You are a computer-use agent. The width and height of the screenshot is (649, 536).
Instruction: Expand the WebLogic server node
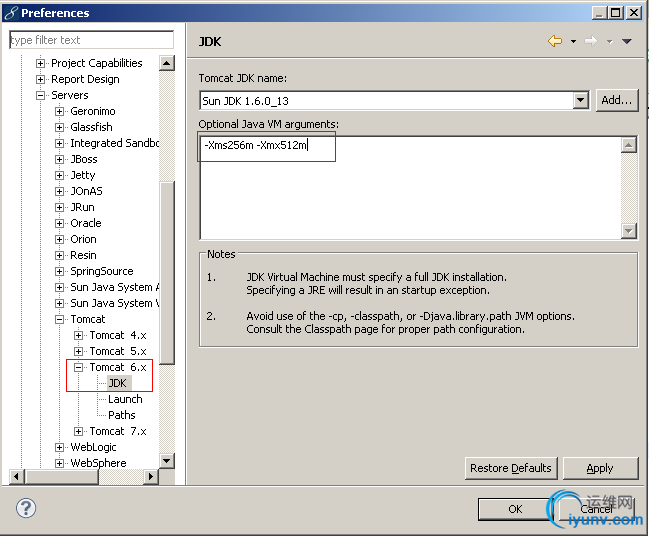point(59,447)
